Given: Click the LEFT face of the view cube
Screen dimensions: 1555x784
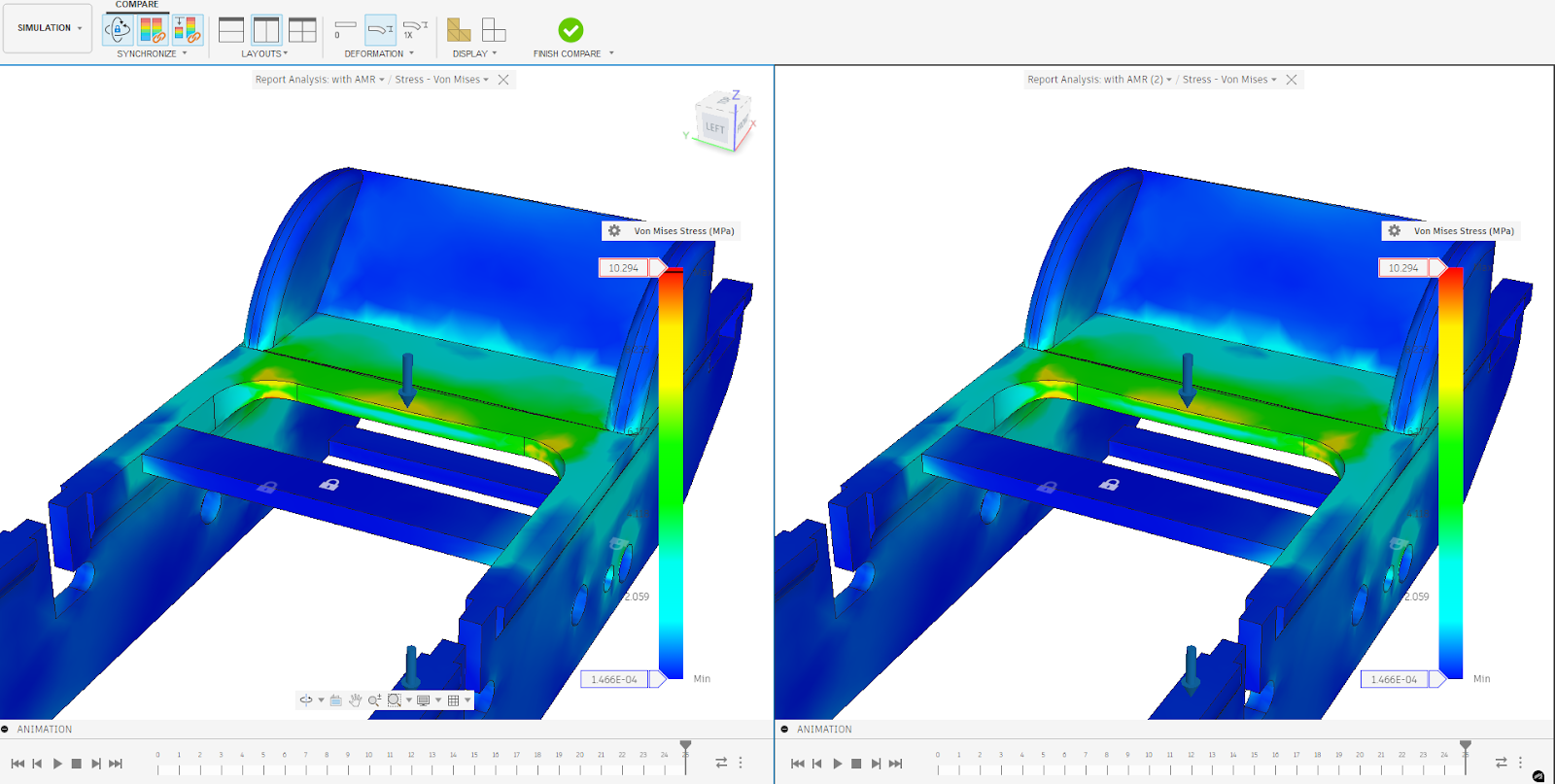Looking at the screenshot, I should 714,127.
